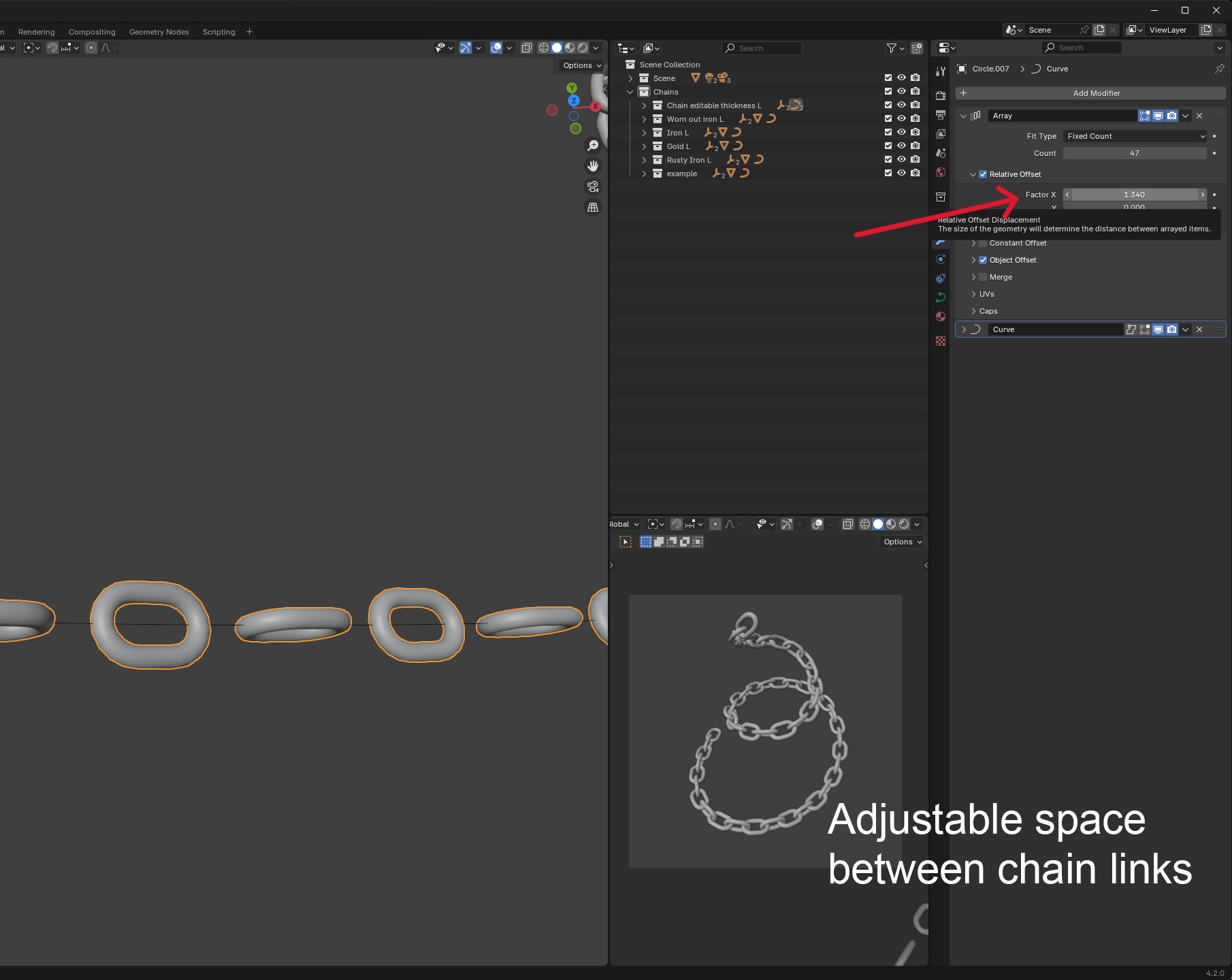
Task: Toggle X-ray in the main viewport header
Action: click(x=526, y=48)
